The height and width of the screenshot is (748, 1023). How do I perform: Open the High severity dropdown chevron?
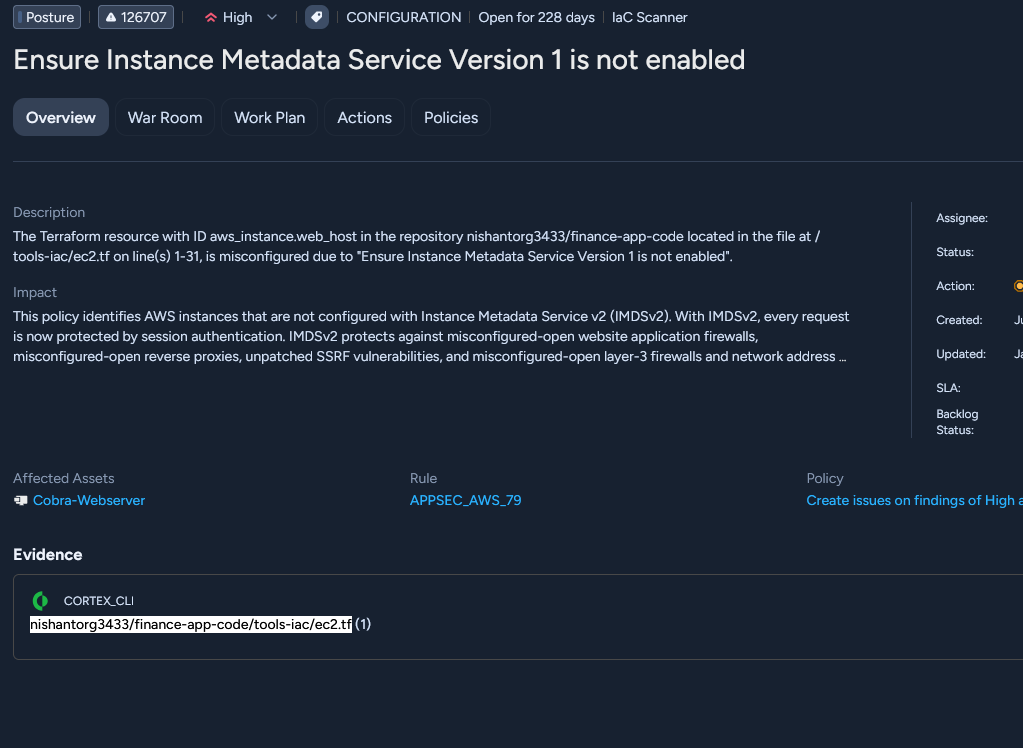click(272, 18)
